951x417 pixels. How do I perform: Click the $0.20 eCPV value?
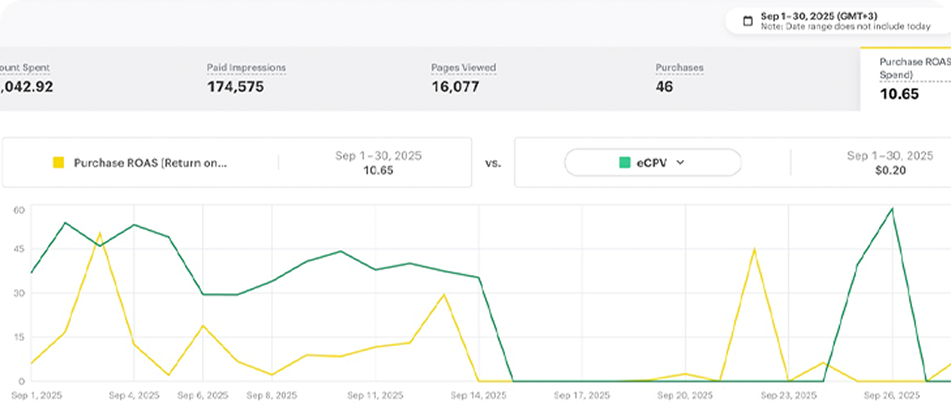(x=890, y=170)
